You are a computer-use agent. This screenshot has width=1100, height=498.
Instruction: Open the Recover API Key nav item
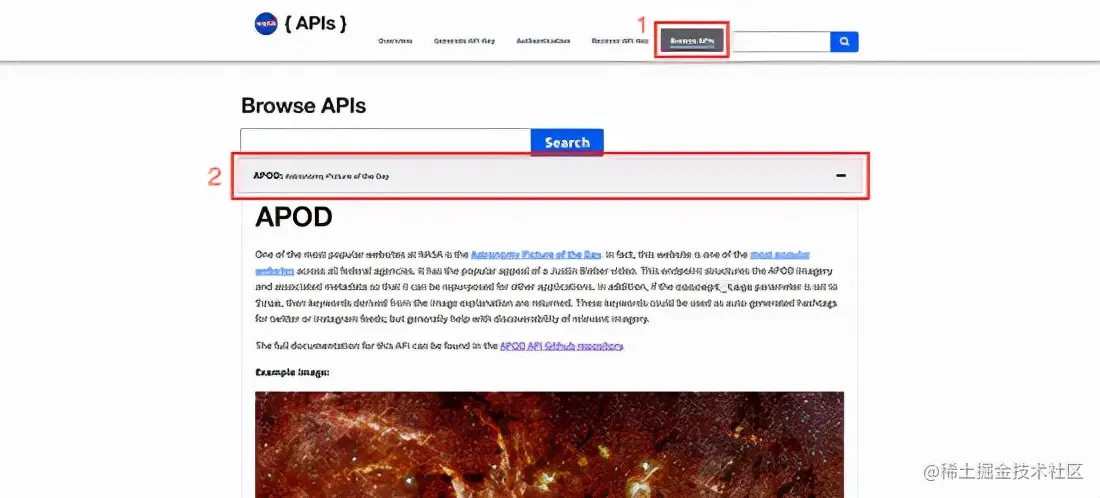tap(619, 41)
